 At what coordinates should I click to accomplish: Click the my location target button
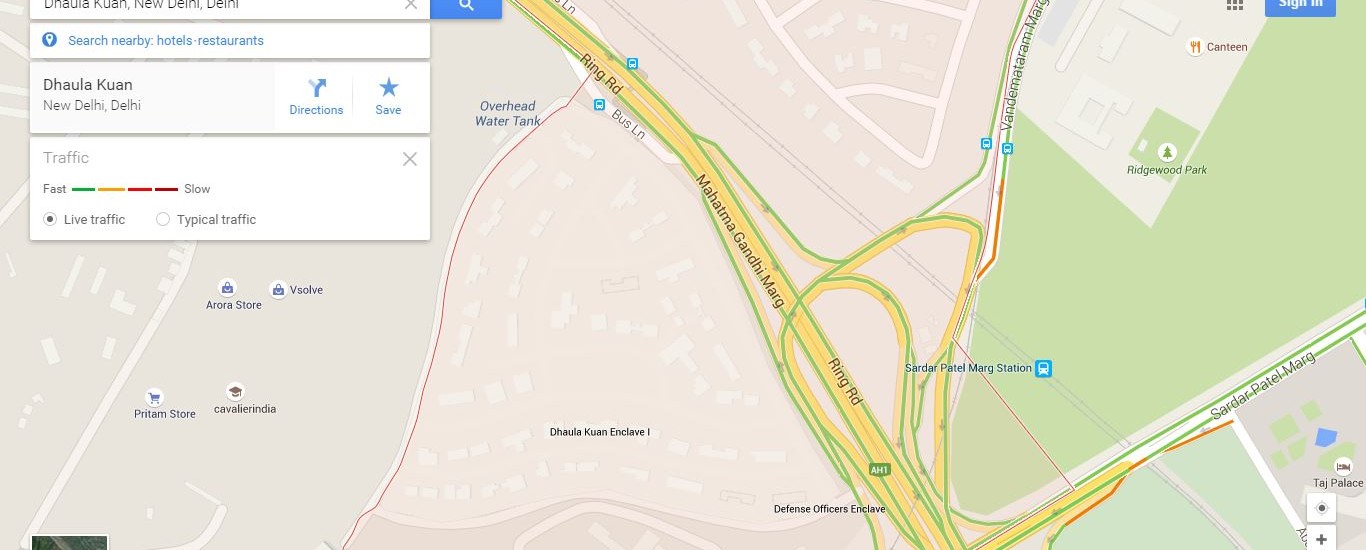[x=1321, y=508]
